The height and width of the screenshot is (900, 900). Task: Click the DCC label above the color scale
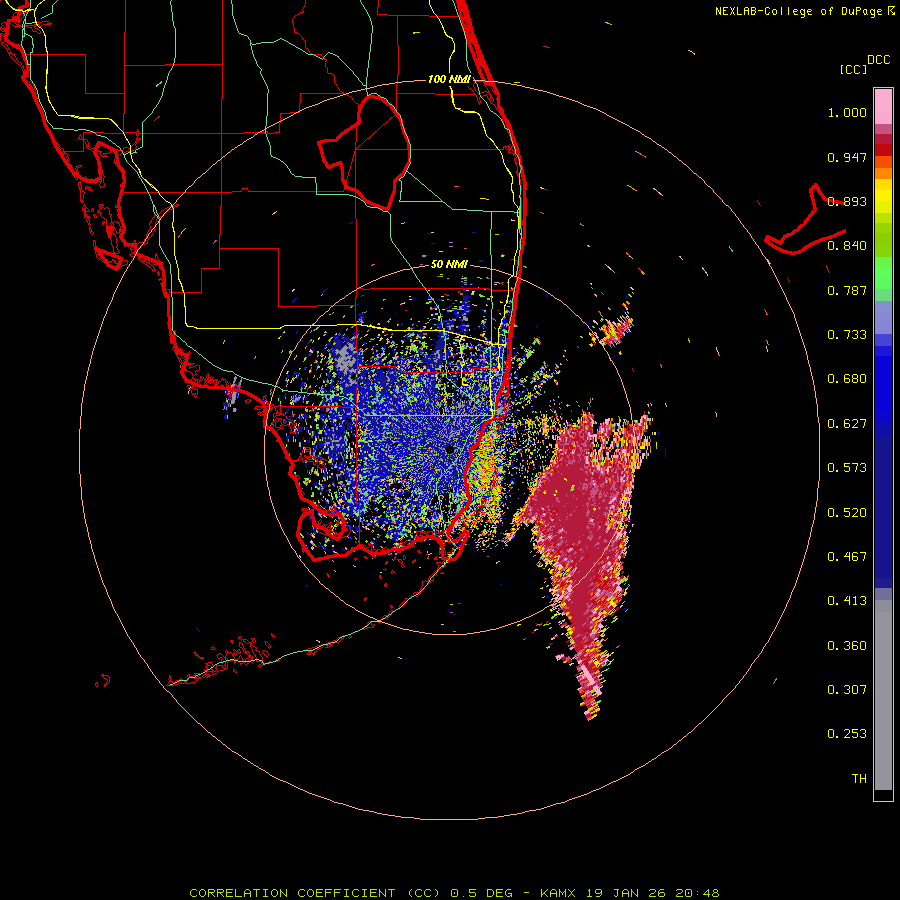coord(878,60)
